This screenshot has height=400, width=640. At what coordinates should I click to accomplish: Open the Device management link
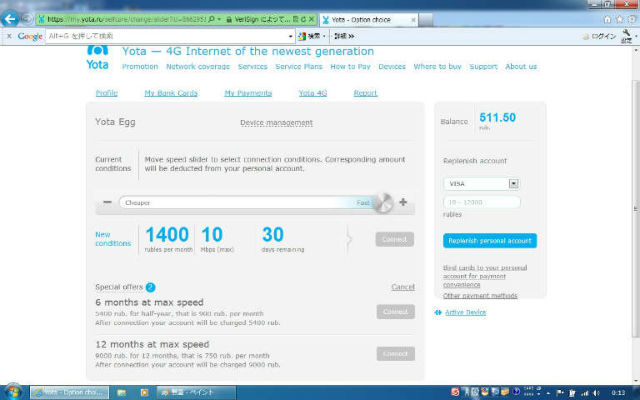(x=276, y=123)
